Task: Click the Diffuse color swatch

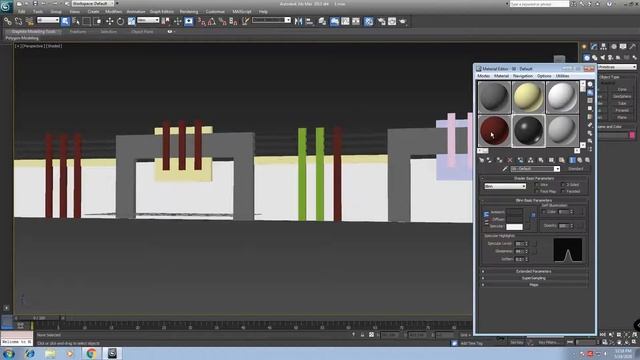Action: pos(514,219)
